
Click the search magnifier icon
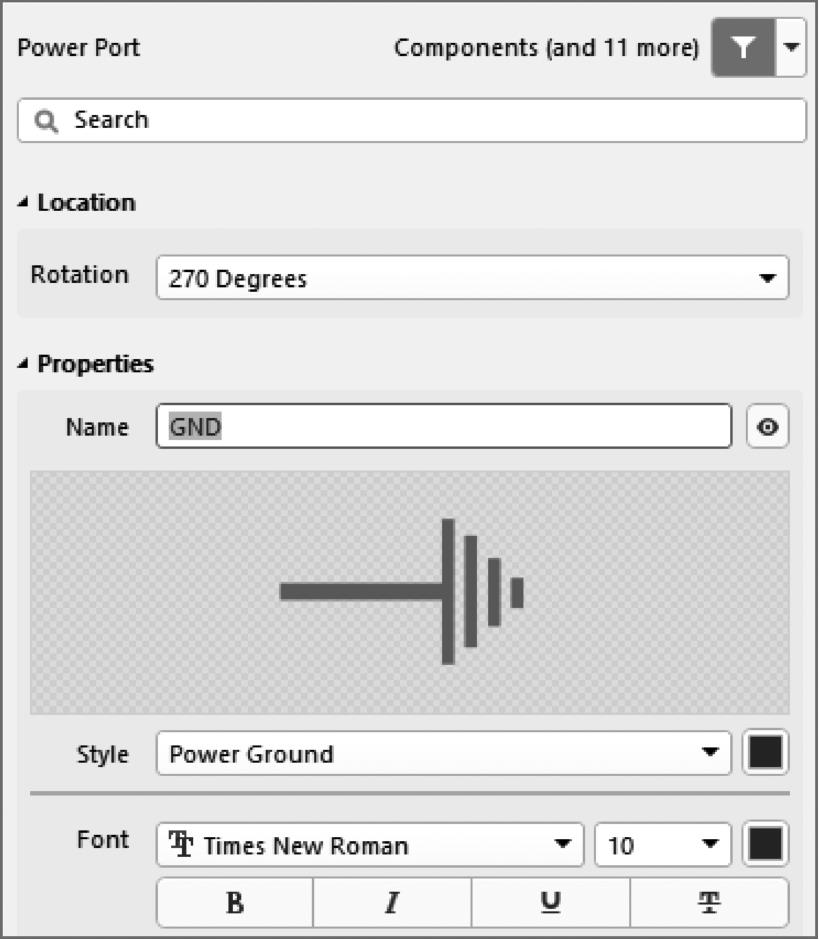[46, 121]
